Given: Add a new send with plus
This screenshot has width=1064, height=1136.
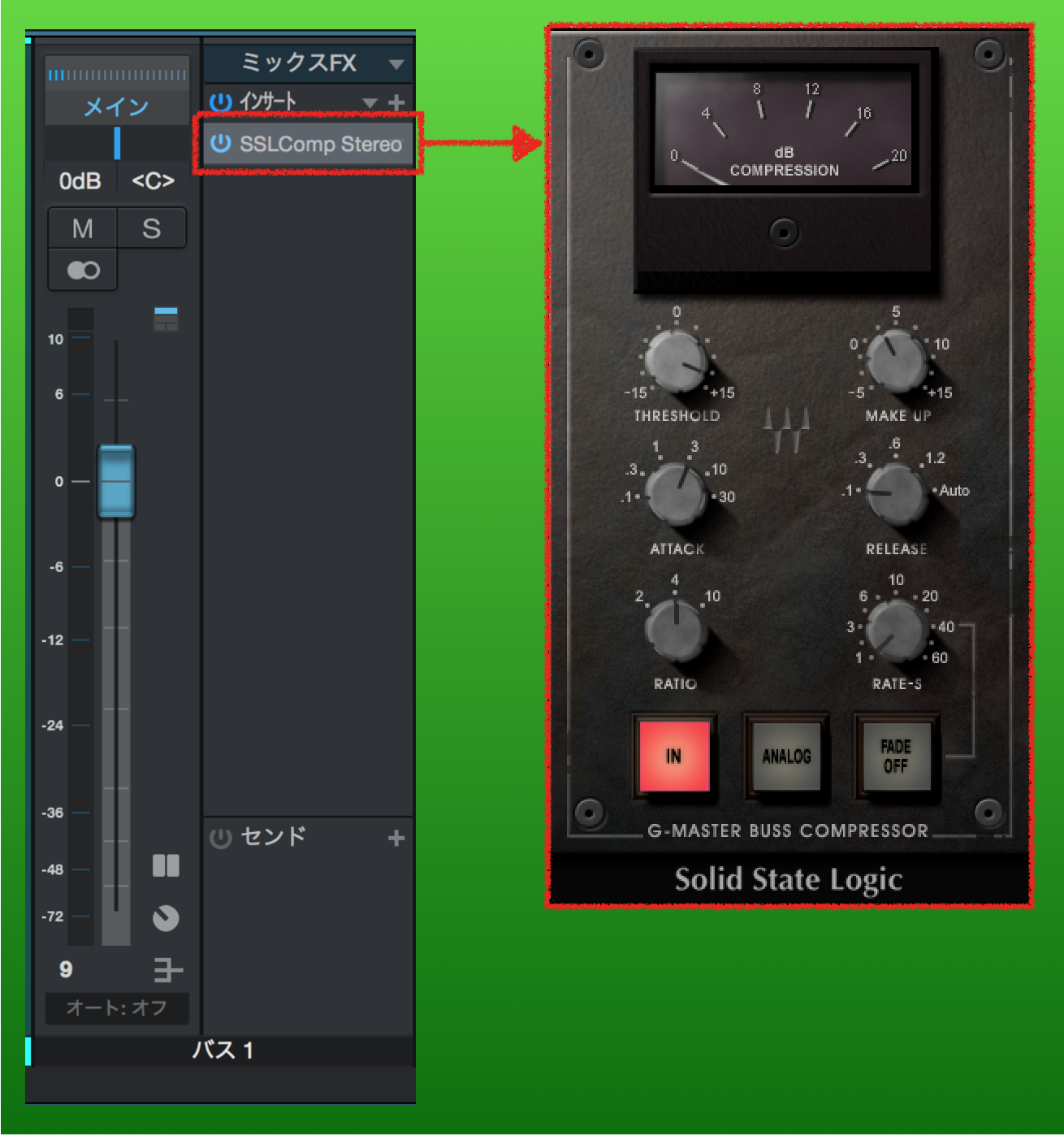Looking at the screenshot, I should [x=396, y=838].
